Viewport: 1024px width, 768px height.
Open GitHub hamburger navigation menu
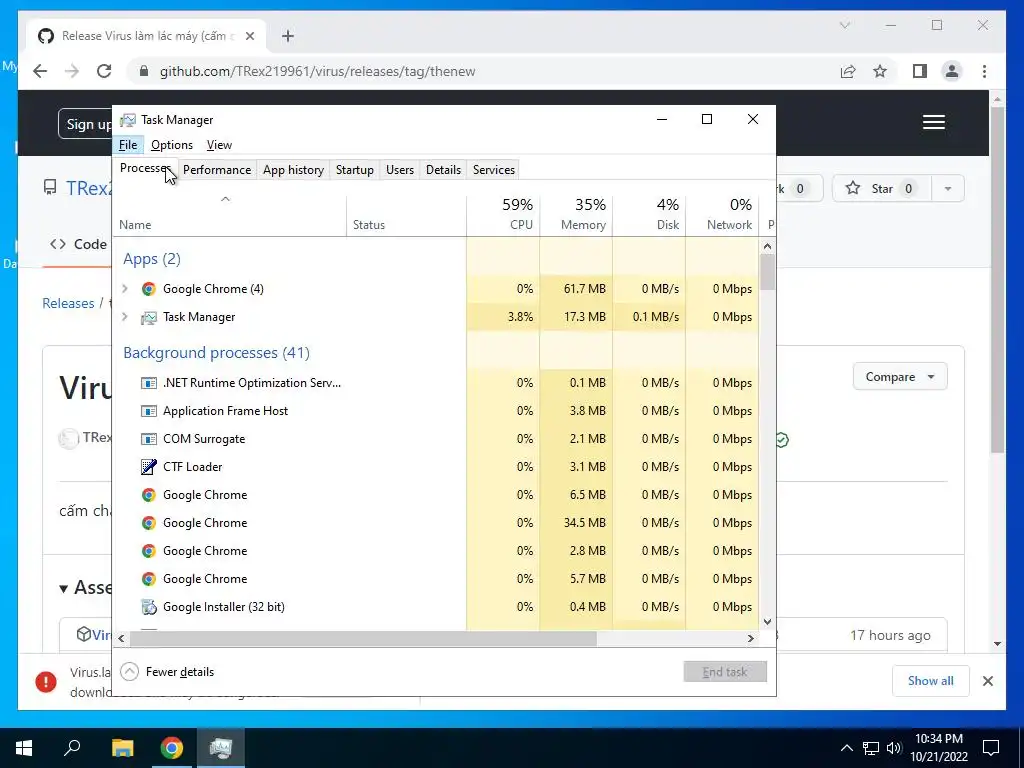[x=934, y=122]
